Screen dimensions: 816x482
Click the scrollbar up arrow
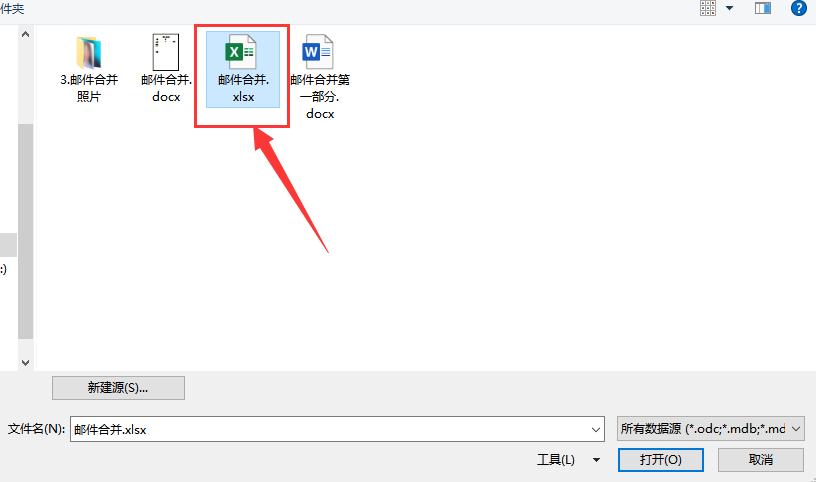(26, 34)
